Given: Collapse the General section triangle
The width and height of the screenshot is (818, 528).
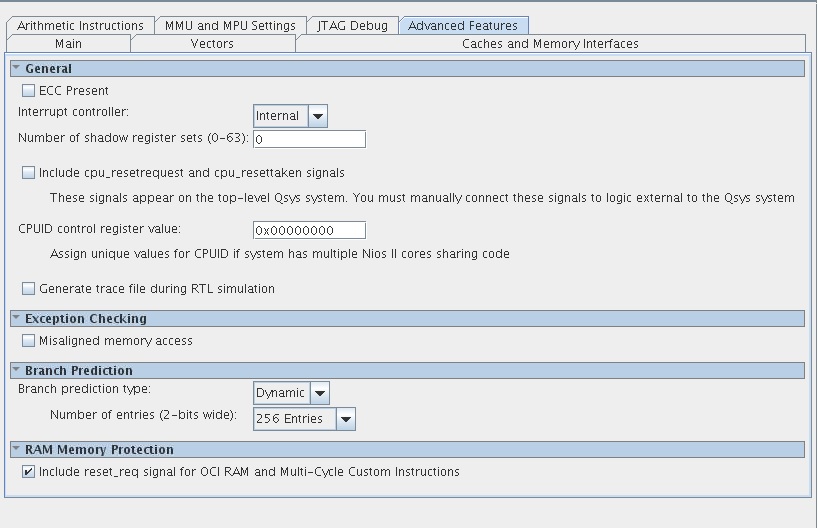Looking at the screenshot, I should (x=17, y=69).
